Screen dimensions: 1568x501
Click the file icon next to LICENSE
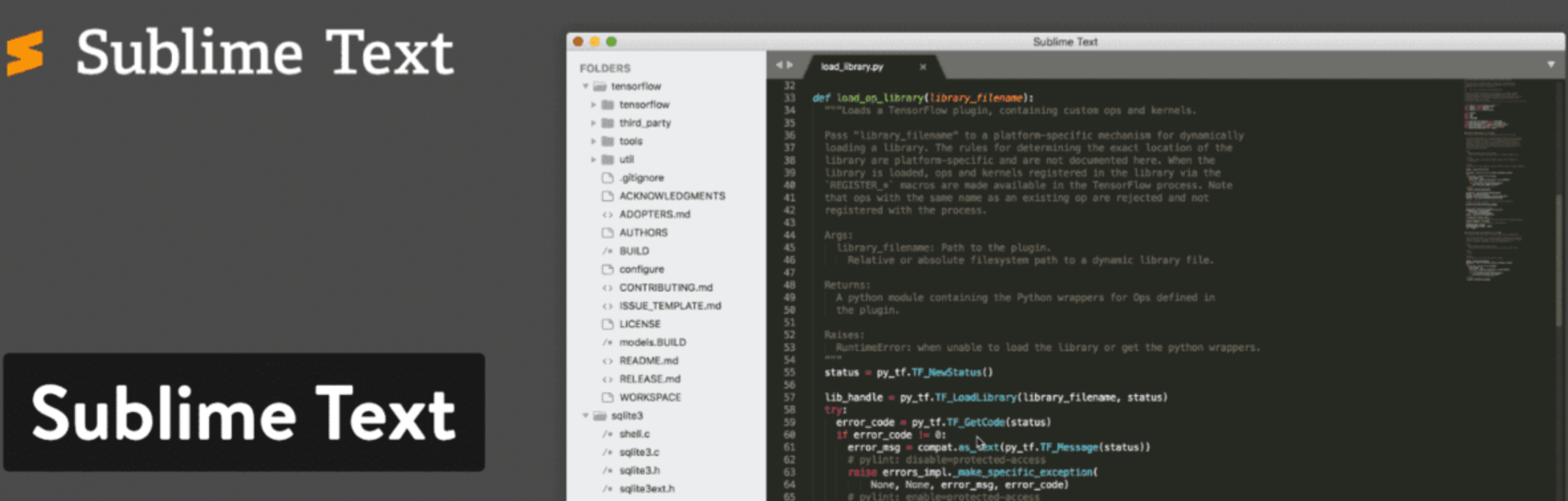coord(607,324)
